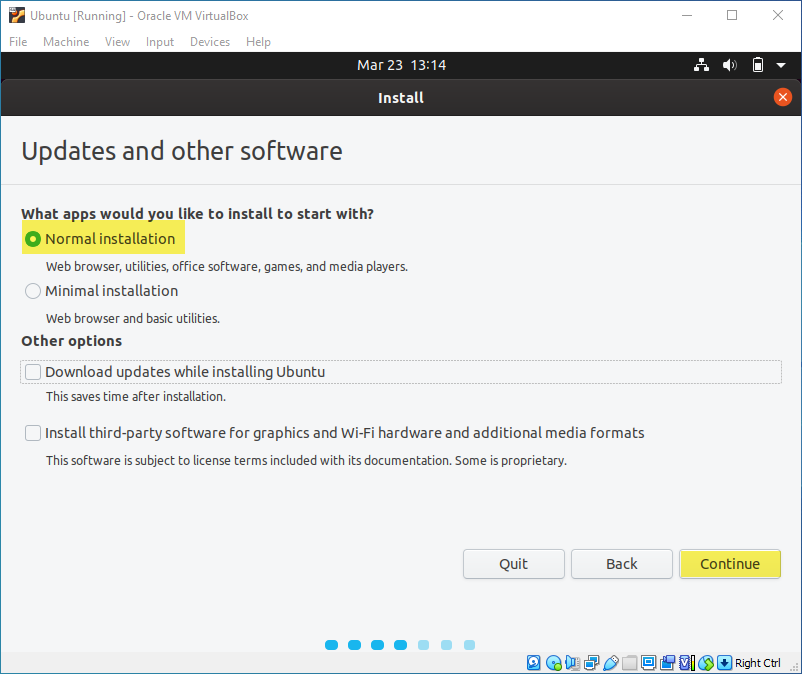Go Back to previous installer step
Image resolution: width=802 pixels, height=674 pixels.
coord(621,564)
